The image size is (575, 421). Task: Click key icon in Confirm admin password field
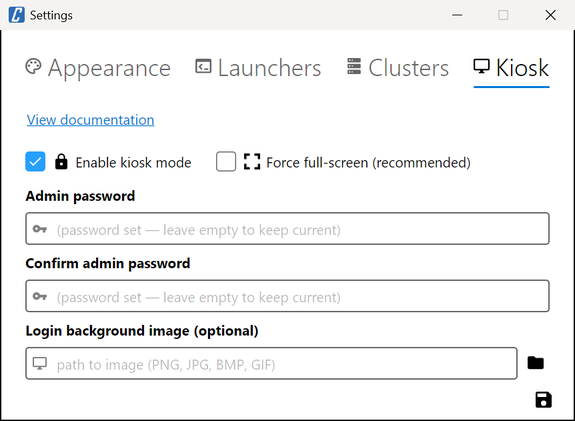coord(40,296)
